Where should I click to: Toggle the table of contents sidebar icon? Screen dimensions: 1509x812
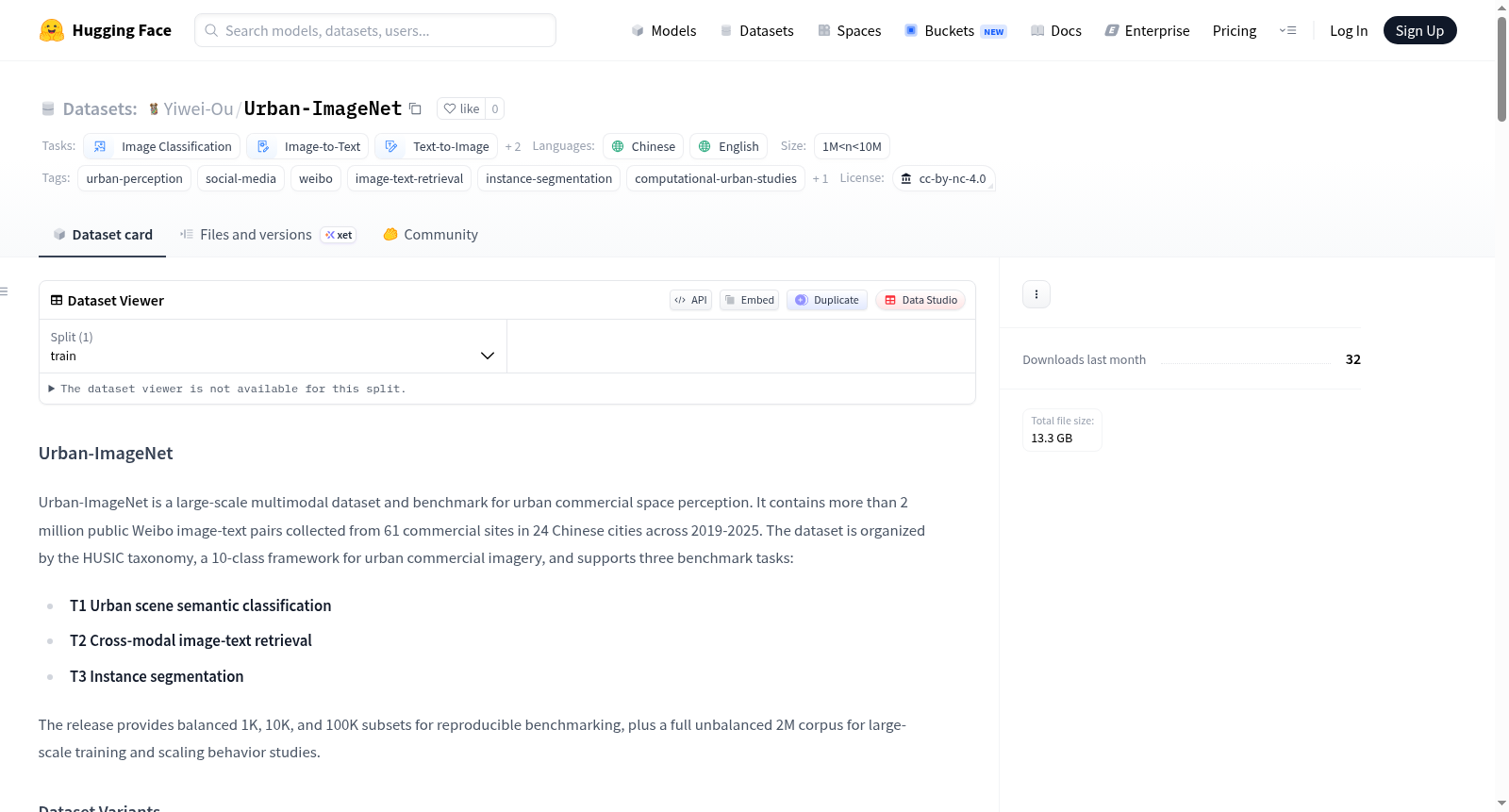click(x=5, y=291)
